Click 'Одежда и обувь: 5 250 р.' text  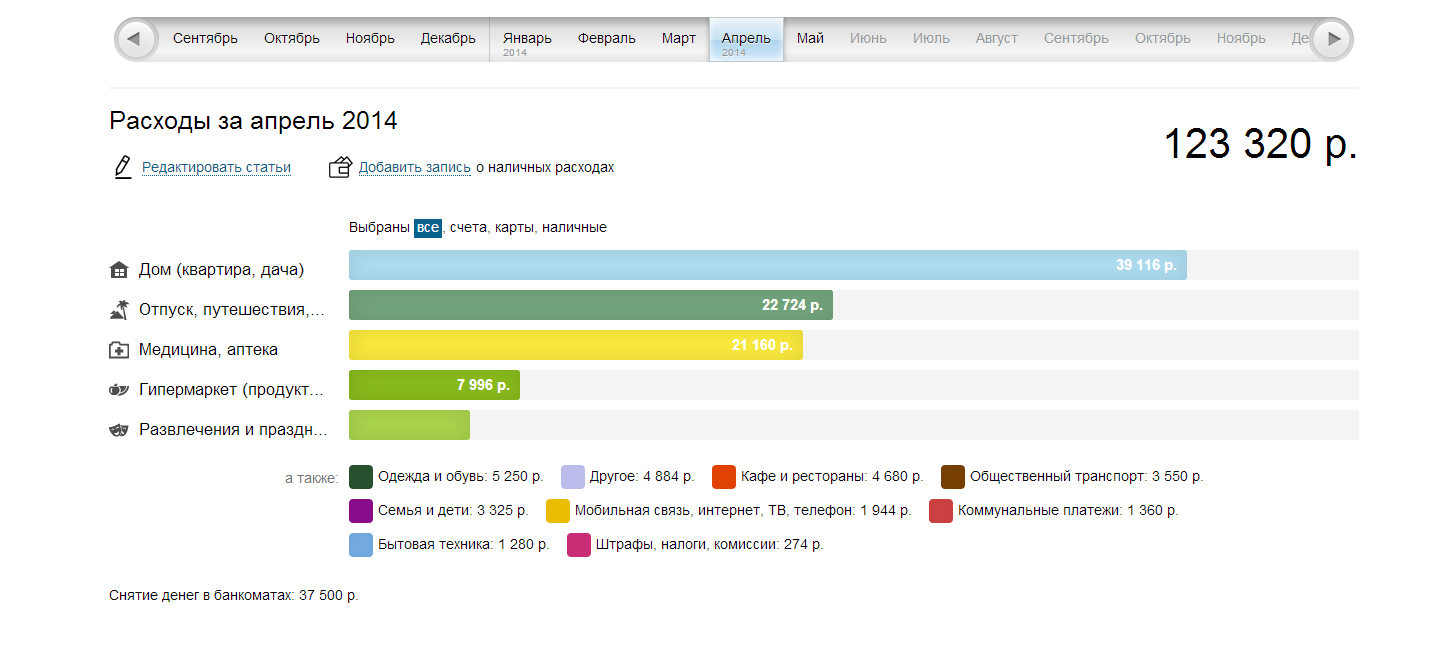tap(460, 477)
